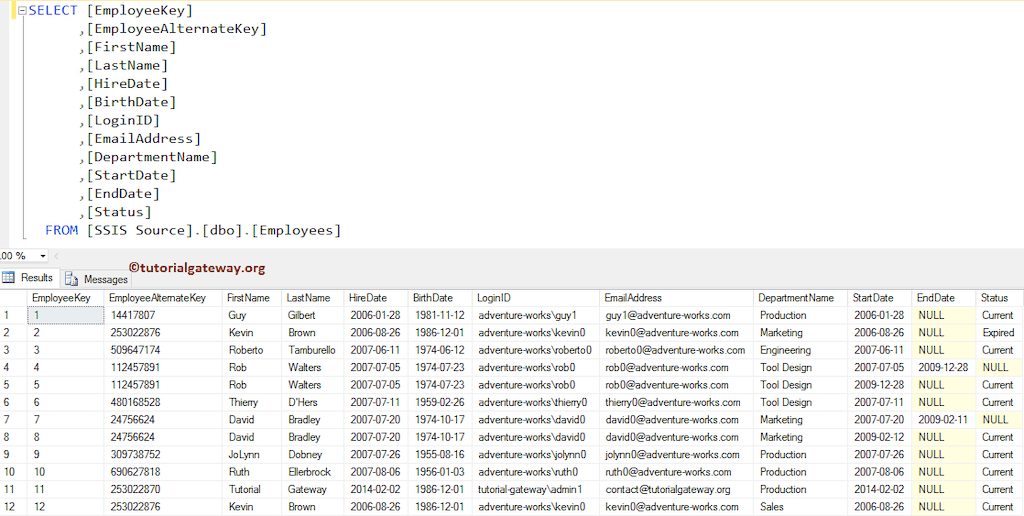Select the LoginID column header

click(536, 298)
